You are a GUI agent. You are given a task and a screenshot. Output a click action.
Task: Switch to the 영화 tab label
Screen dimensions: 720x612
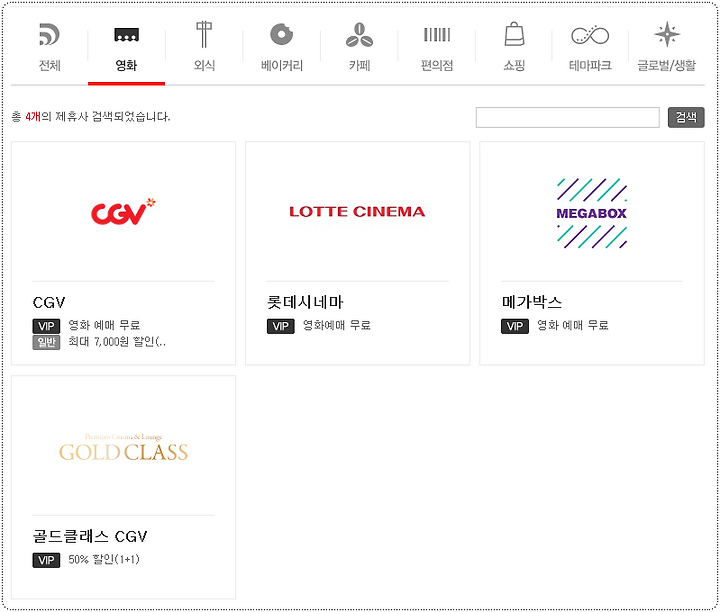click(126, 65)
